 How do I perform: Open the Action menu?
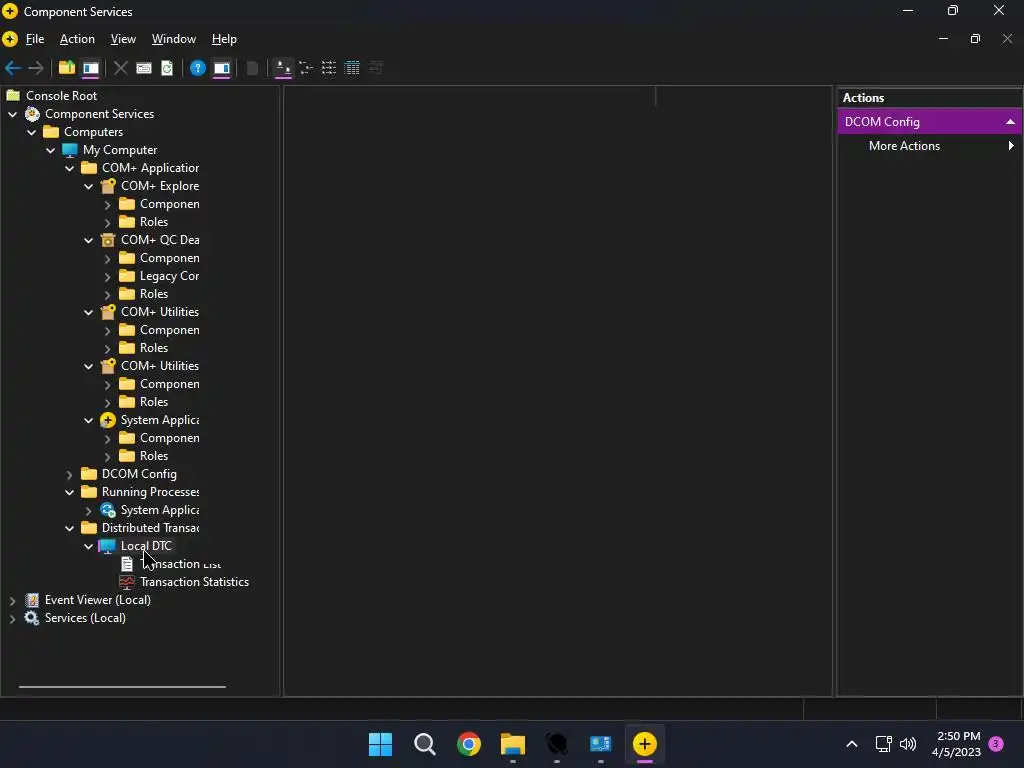click(77, 39)
